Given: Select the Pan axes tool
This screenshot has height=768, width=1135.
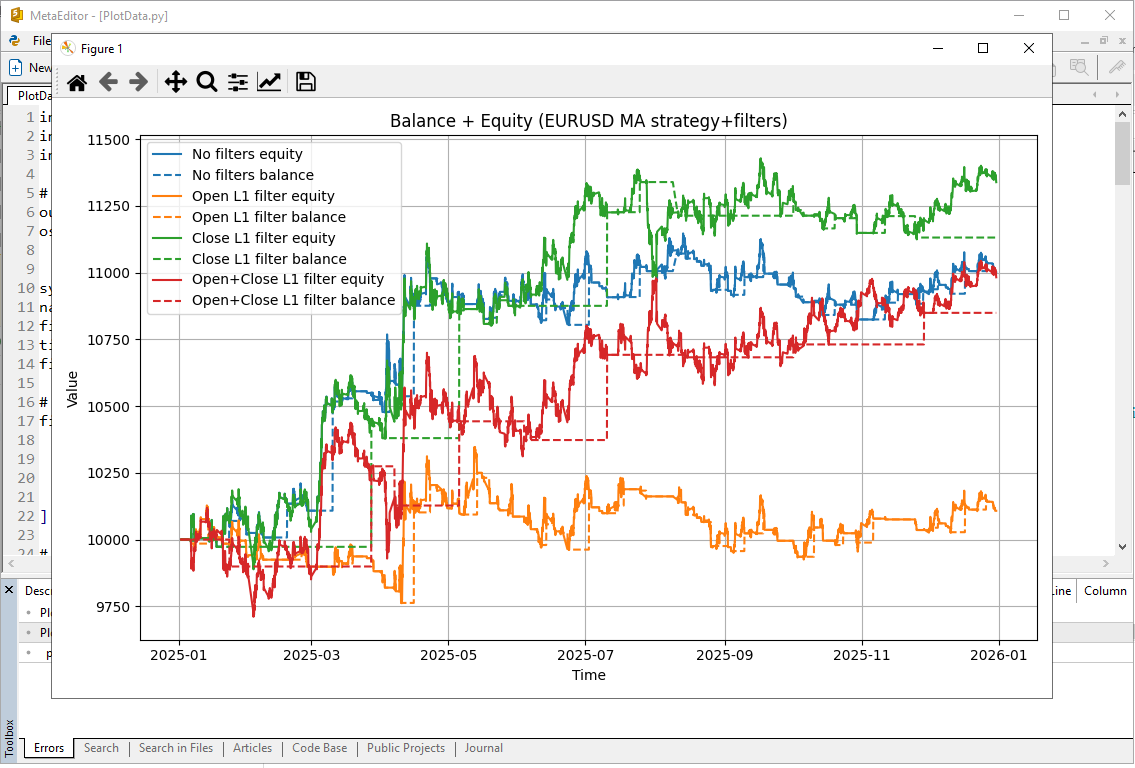Looking at the screenshot, I should point(176,82).
